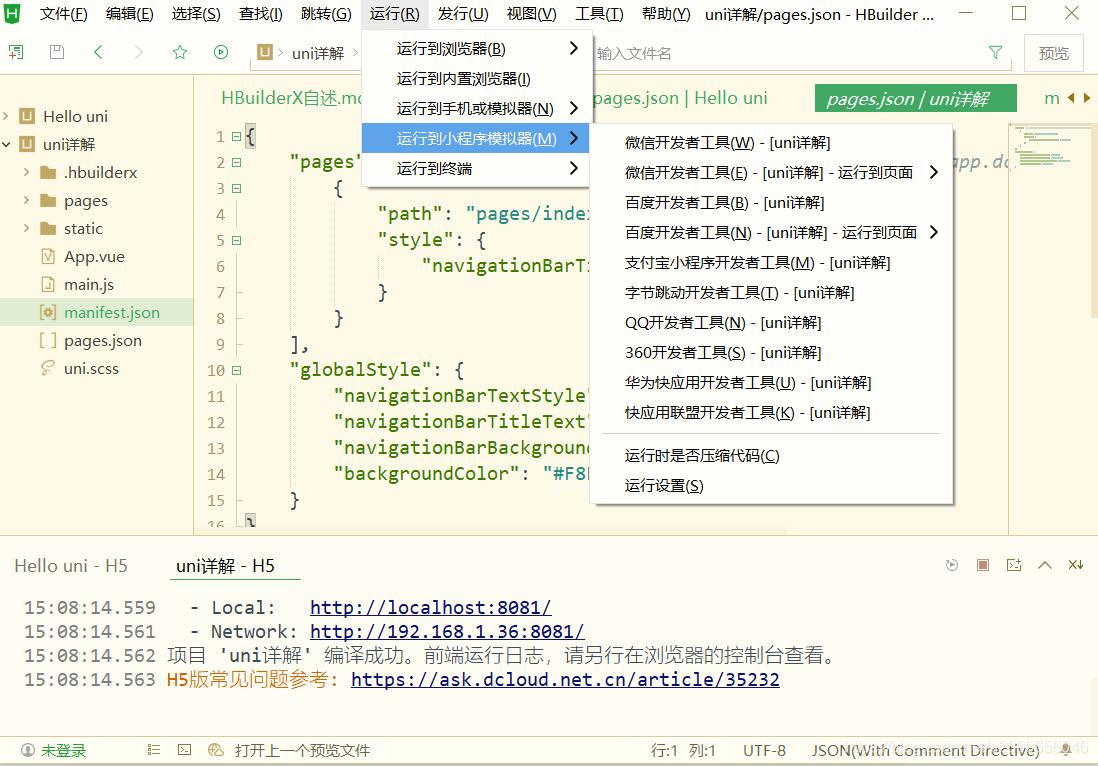Open the localhost:8081 link
Screen dimensions: 1098x766
coord(431,608)
